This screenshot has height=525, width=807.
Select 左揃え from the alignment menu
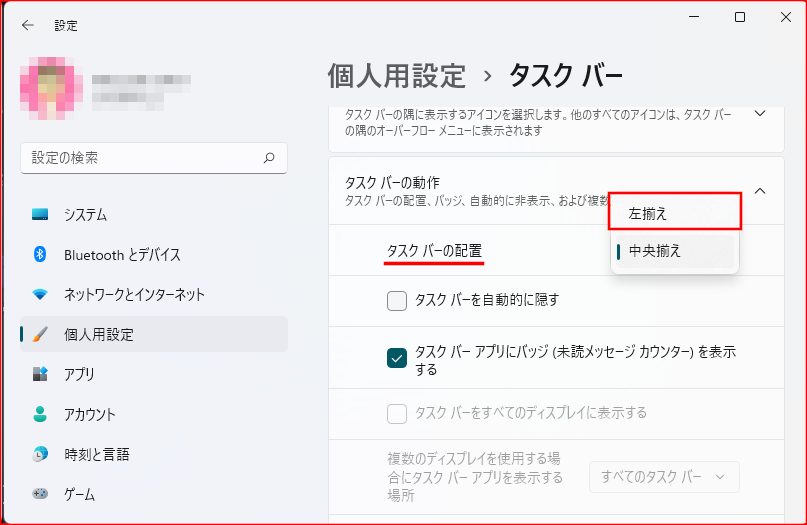pos(675,213)
